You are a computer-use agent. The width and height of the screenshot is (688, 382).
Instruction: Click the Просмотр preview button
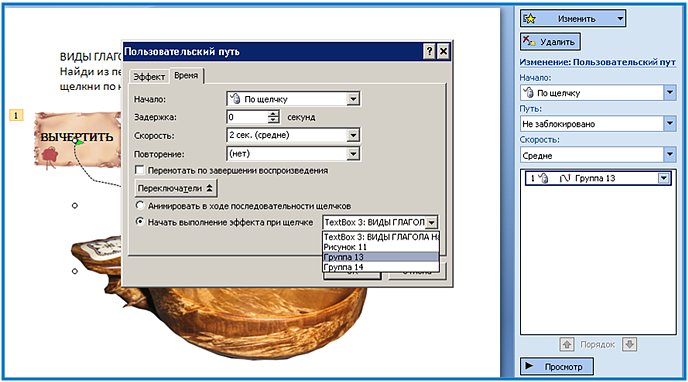click(x=557, y=366)
